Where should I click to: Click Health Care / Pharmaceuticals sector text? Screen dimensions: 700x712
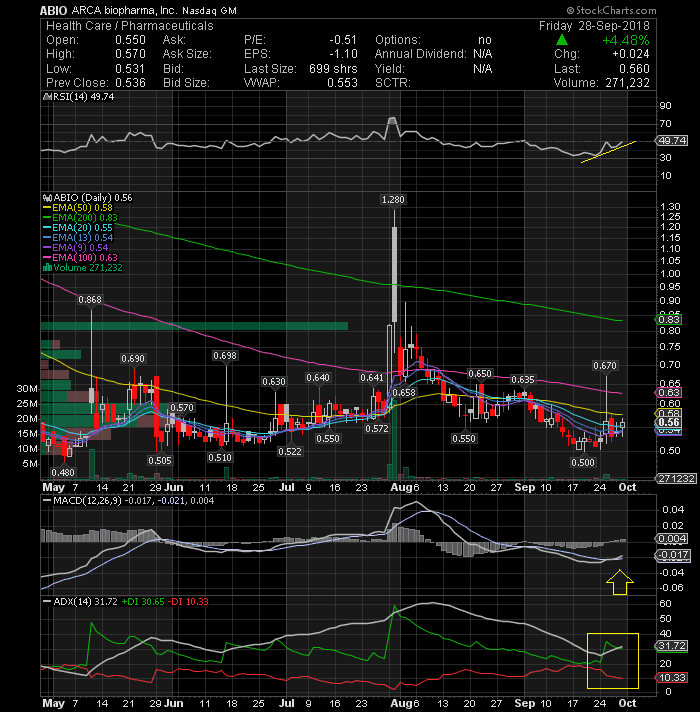point(130,26)
